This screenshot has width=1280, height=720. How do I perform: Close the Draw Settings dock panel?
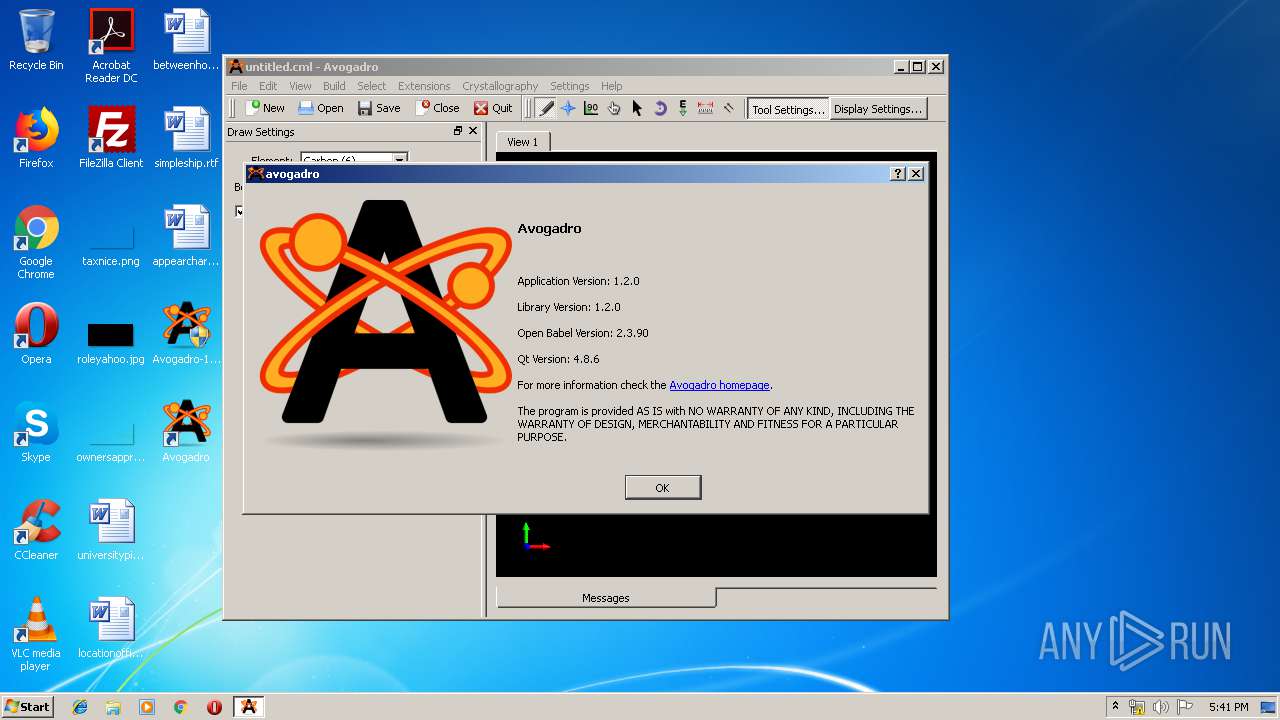pyautogui.click(x=474, y=131)
